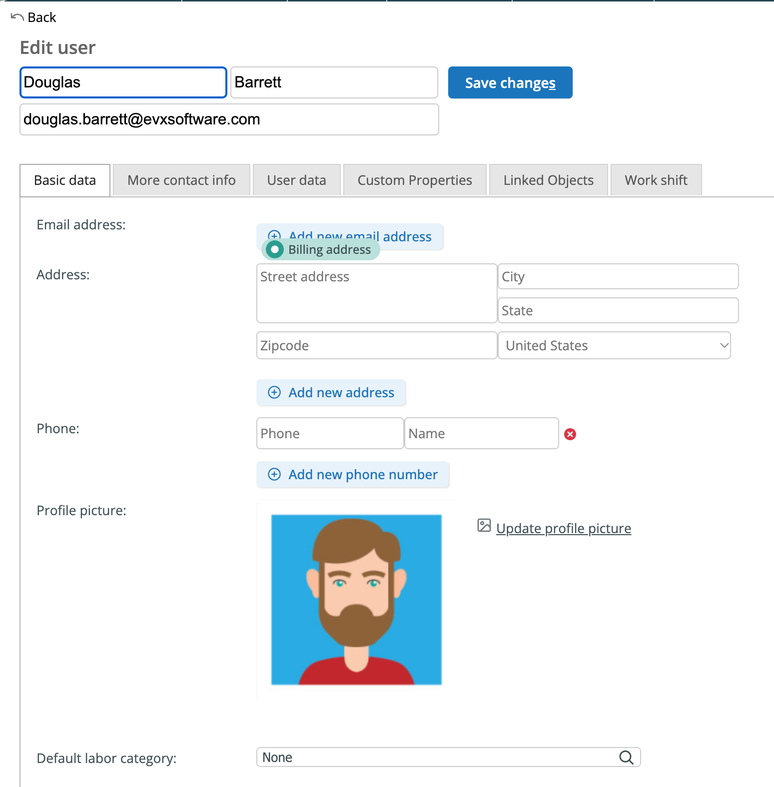Click the Update profile picture link
The width and height of the screenshot is (774, 787).
click(563, 528)
